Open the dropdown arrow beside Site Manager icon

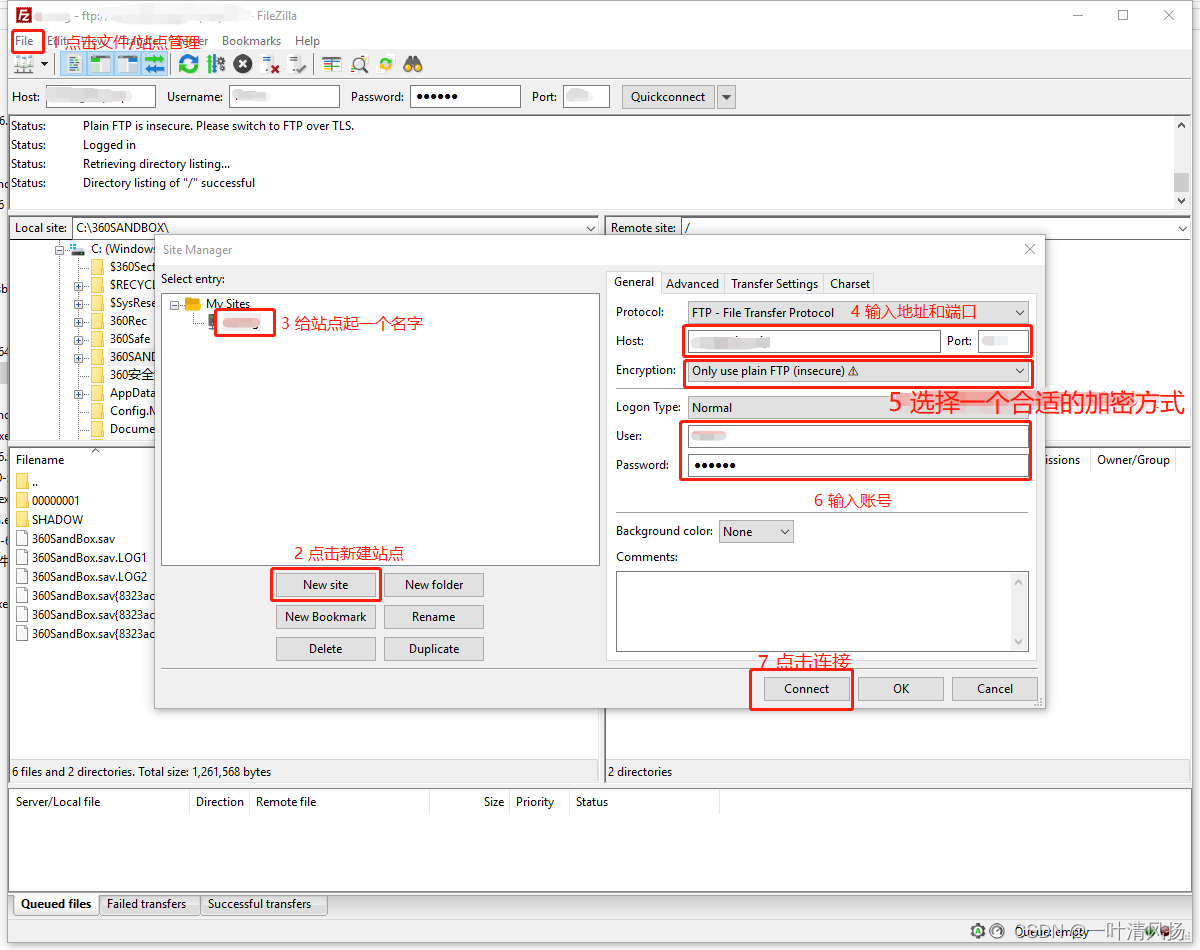(44, 64)
